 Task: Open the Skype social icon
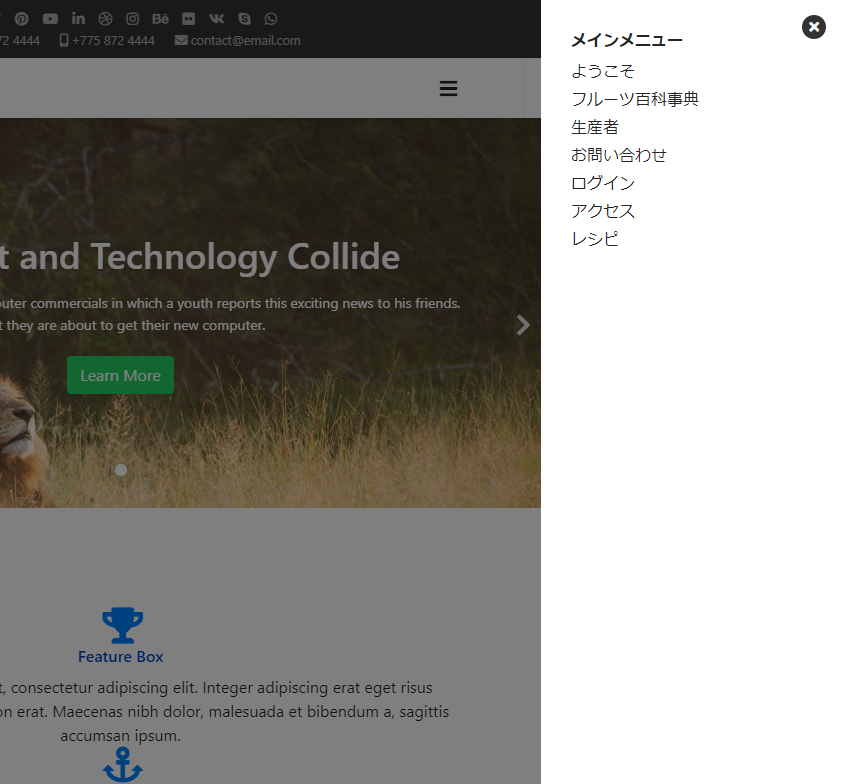click(243, 18)
